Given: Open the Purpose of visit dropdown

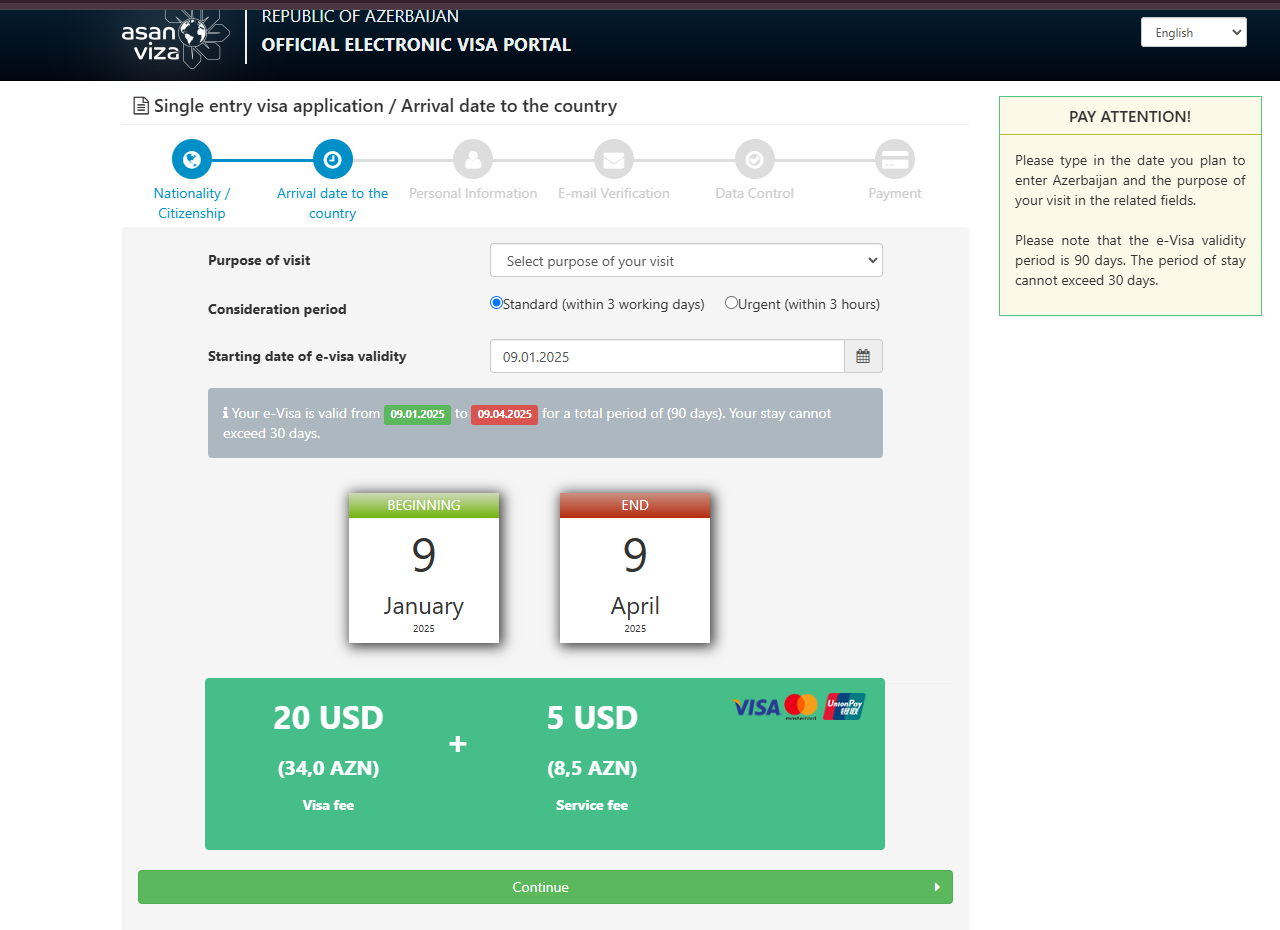Looking at the screenshot, I should [686, 260].
